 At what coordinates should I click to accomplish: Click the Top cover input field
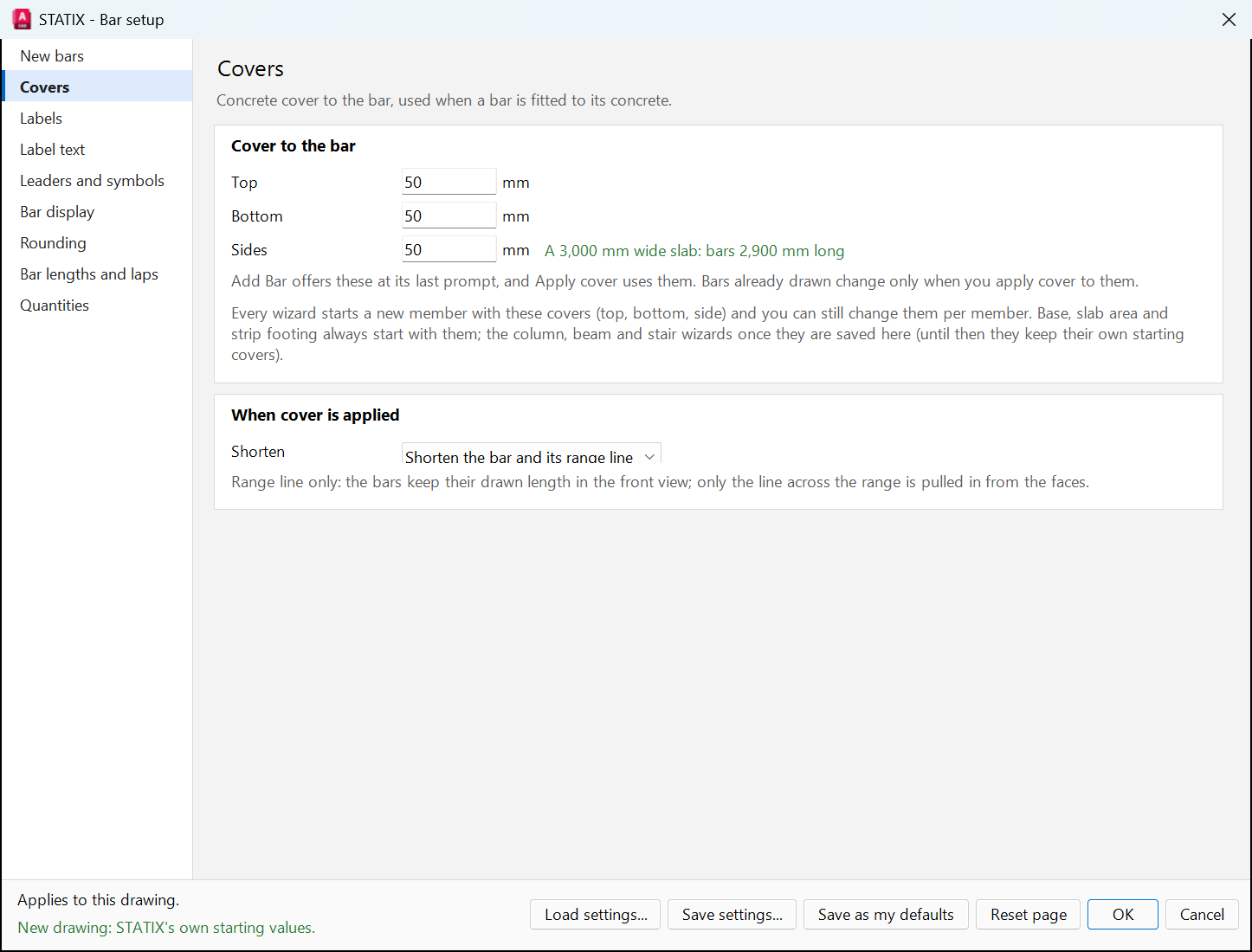449,182
